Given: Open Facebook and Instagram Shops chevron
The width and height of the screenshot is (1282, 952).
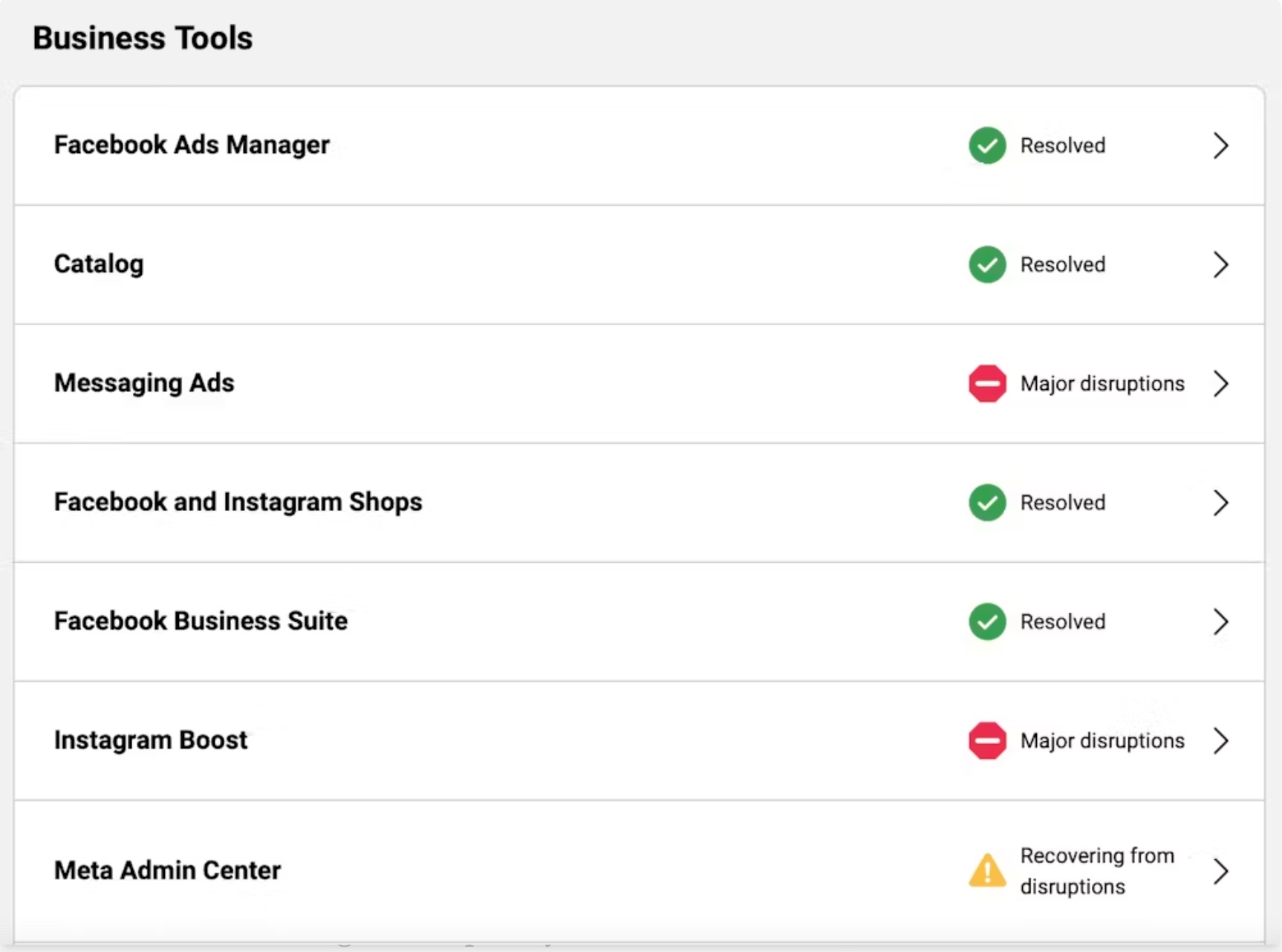Looking at the screenshot, I should (1220, 503).
